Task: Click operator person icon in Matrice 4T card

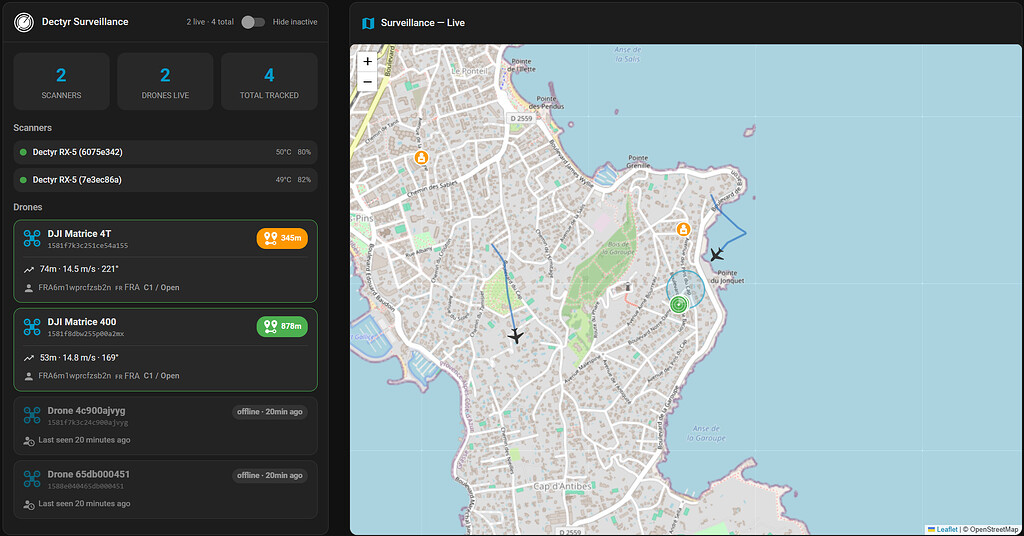Action: tap(29, 288)
